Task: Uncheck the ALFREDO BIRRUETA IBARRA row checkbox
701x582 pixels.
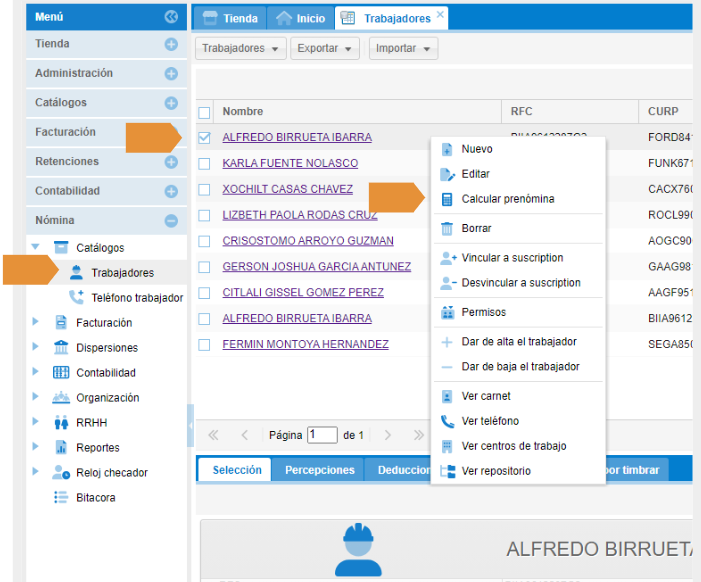Action: click(x=205, y=138)
